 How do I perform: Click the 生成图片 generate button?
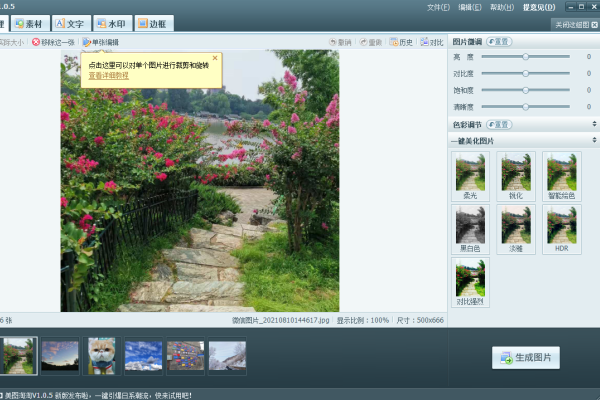pos(526,358)
